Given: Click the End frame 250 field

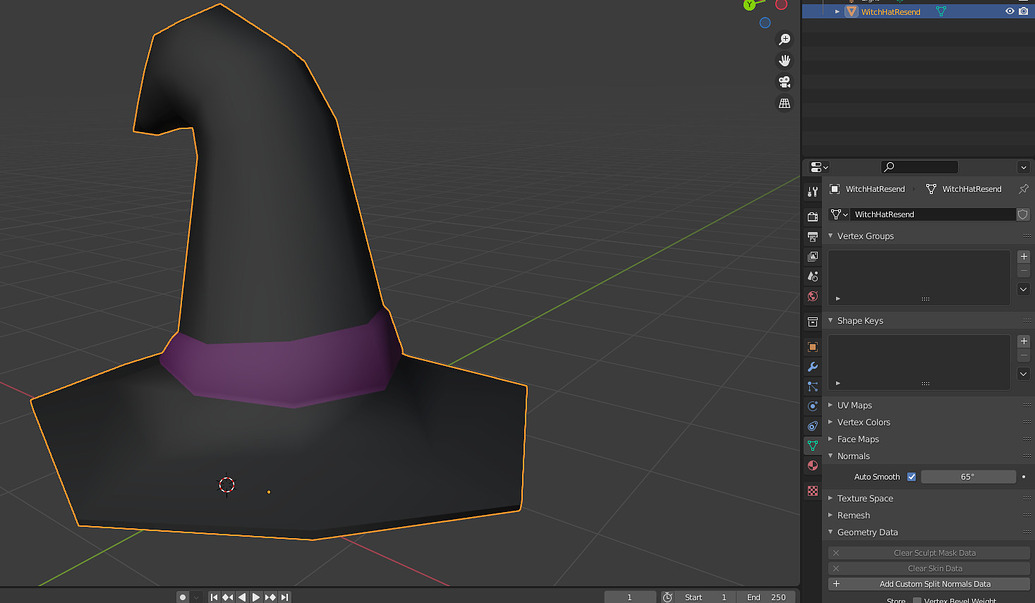Looking at the screenshot, I should coord(766,597).
